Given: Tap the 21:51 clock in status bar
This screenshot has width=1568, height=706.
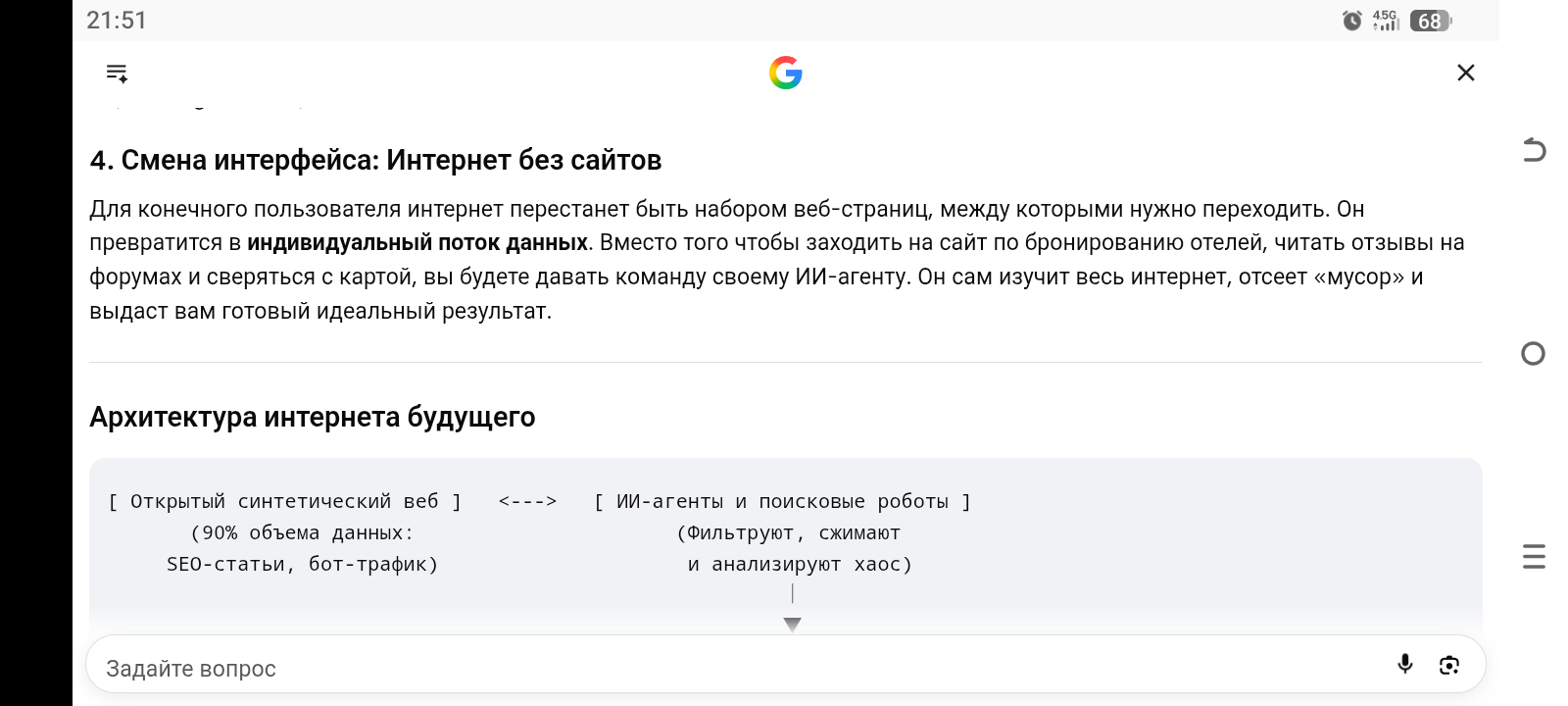Looking at the screenshot, I should 117,21.
